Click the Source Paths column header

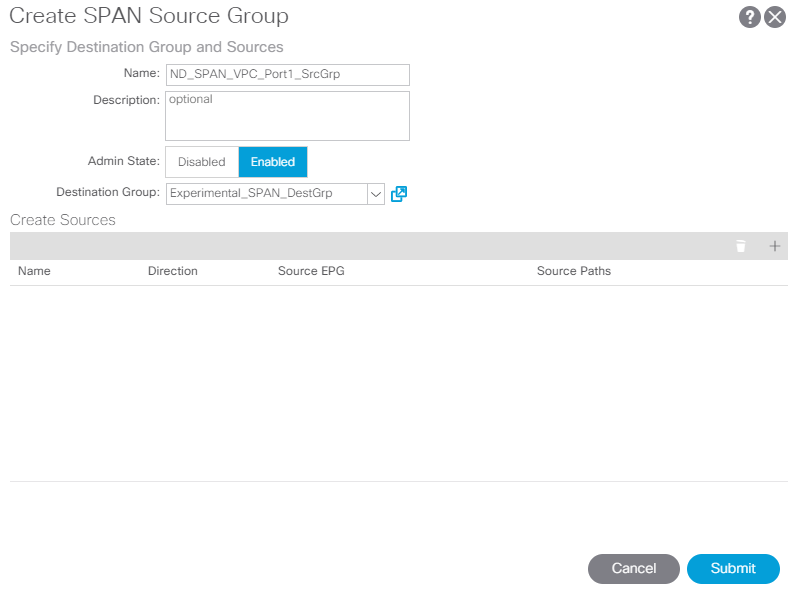[x=574, y=271]
